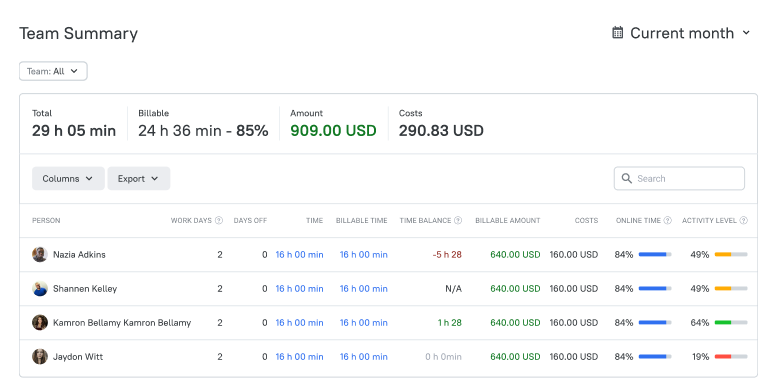Click the Team Summary heading
Viewport: 776px width, 392px height.
click(x=78, y=34)
